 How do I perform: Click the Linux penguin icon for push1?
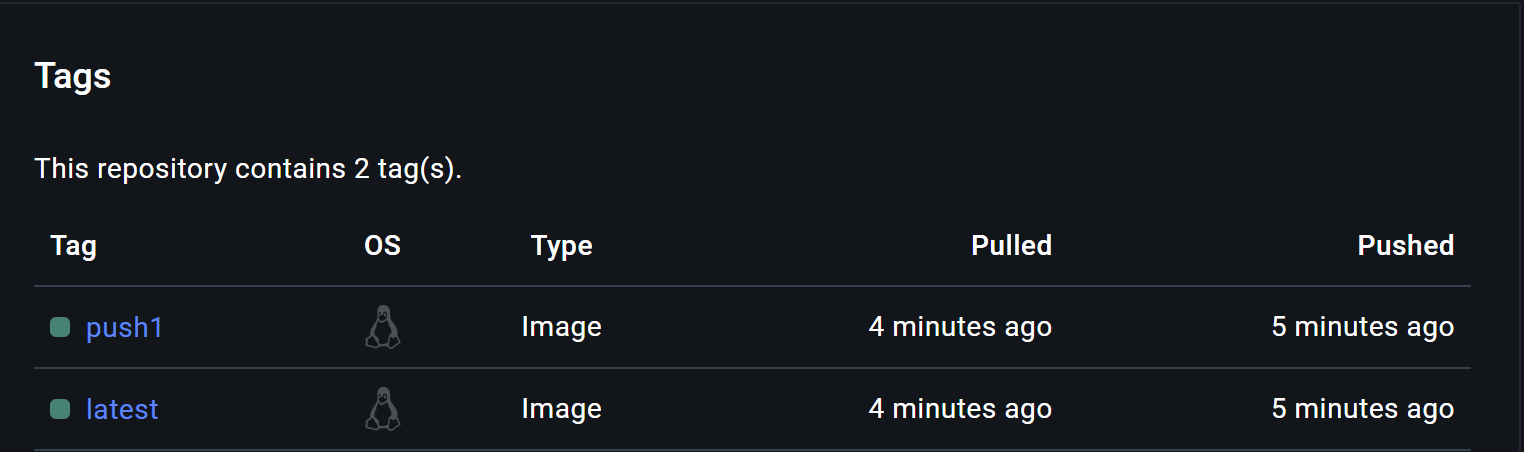(x=382, y=327)
